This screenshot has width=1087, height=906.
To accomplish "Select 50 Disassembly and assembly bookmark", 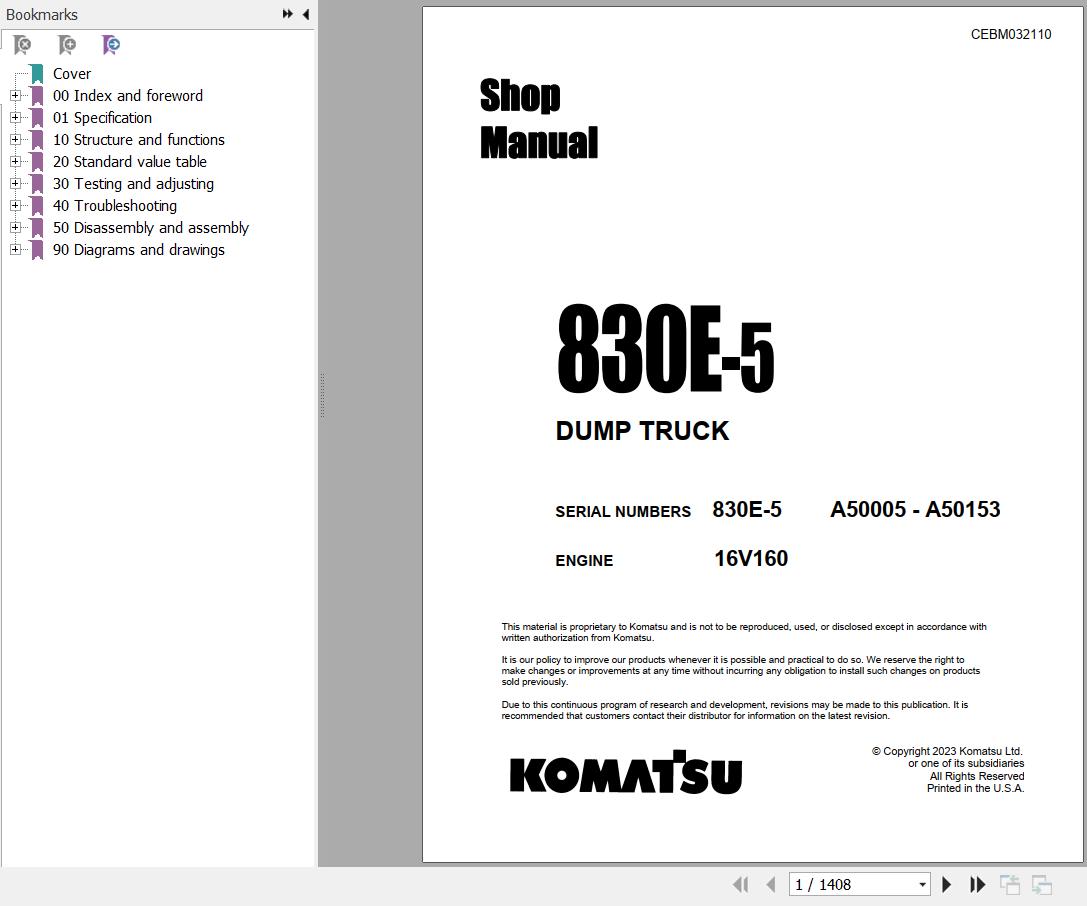I will pyautogui.click(x=150, y=227).
